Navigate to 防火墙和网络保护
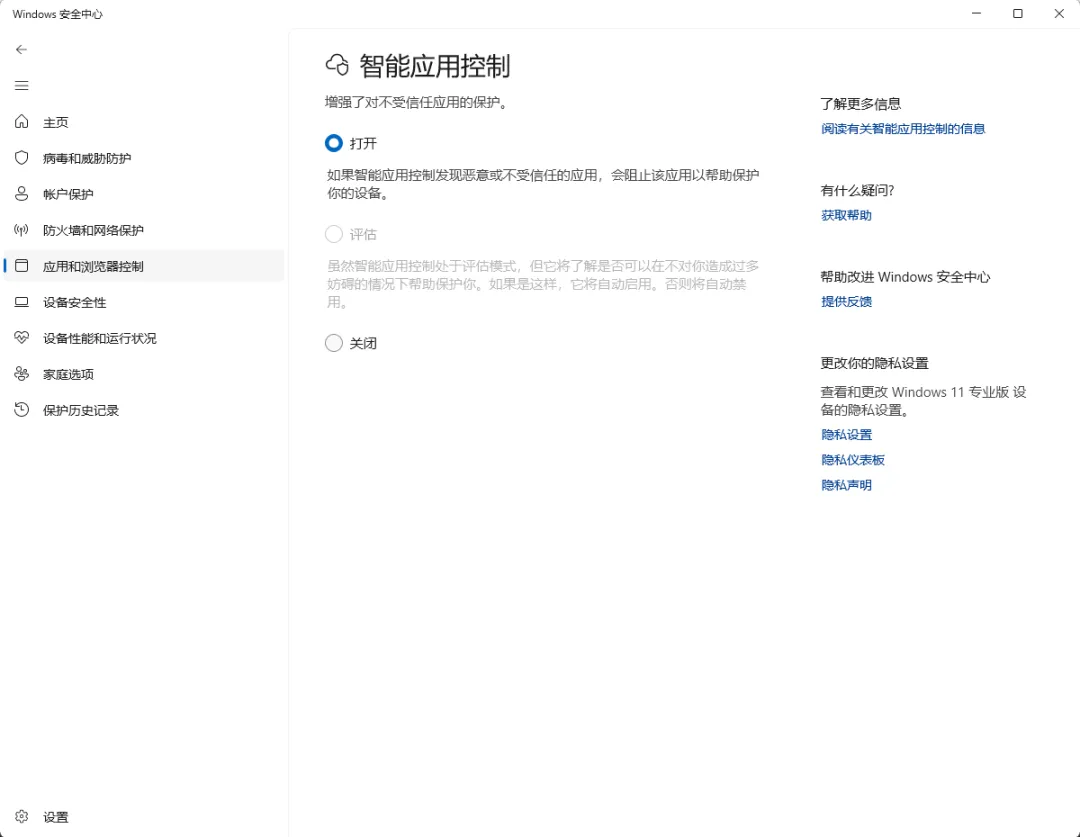Viewport: 1080px width, 837px height. tap(144, 230)
